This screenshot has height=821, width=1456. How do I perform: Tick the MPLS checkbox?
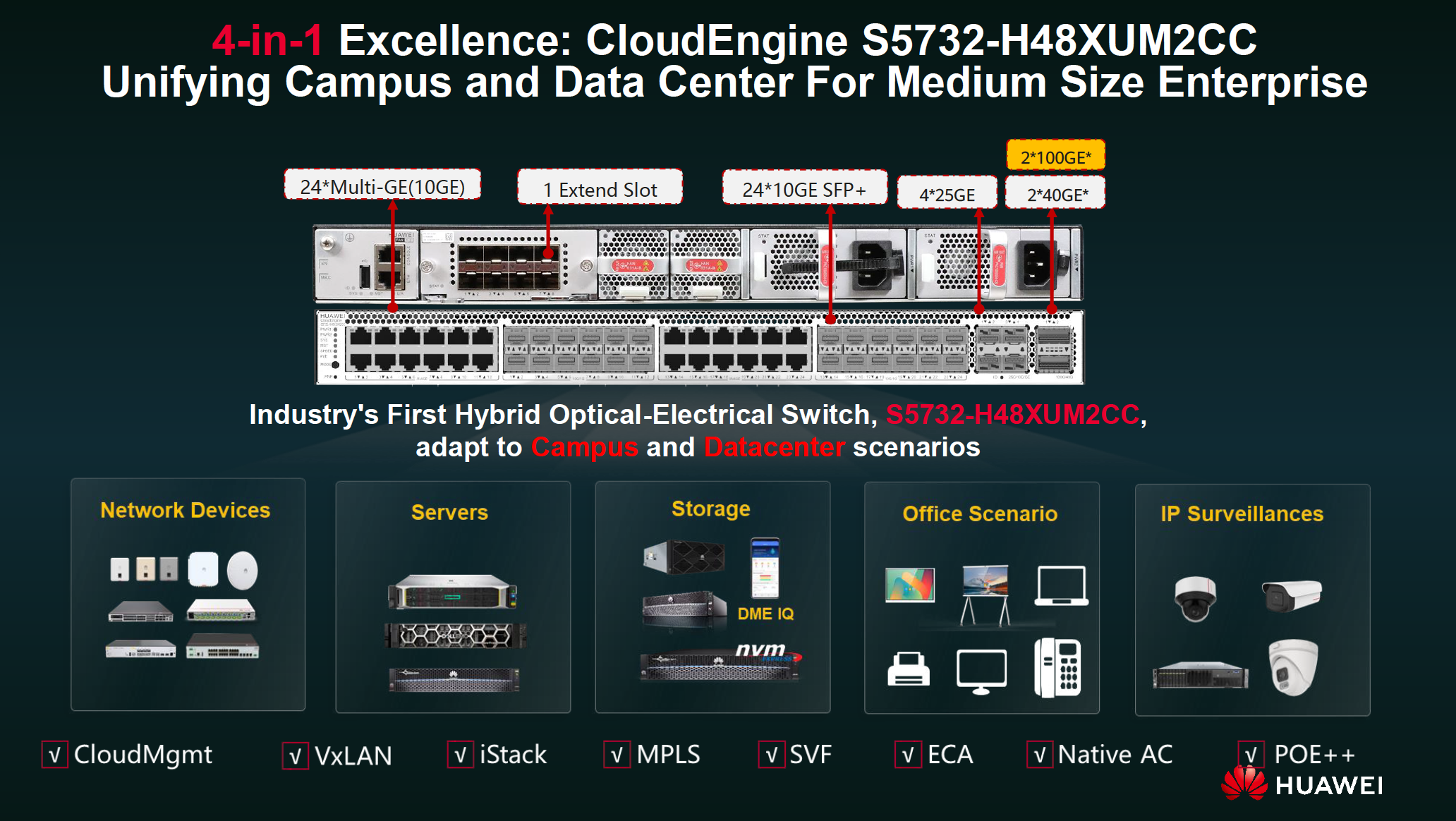(x=617, y=755)
